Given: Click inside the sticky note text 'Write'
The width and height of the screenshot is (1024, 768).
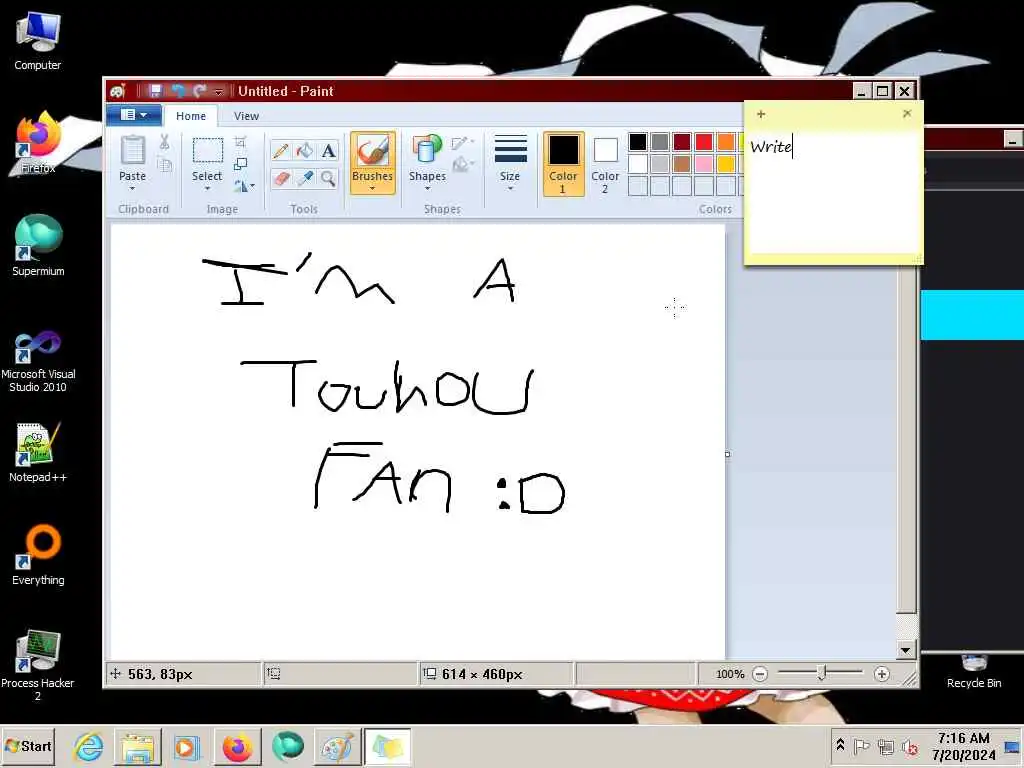Looking at the screenshot, I should 771,147.
